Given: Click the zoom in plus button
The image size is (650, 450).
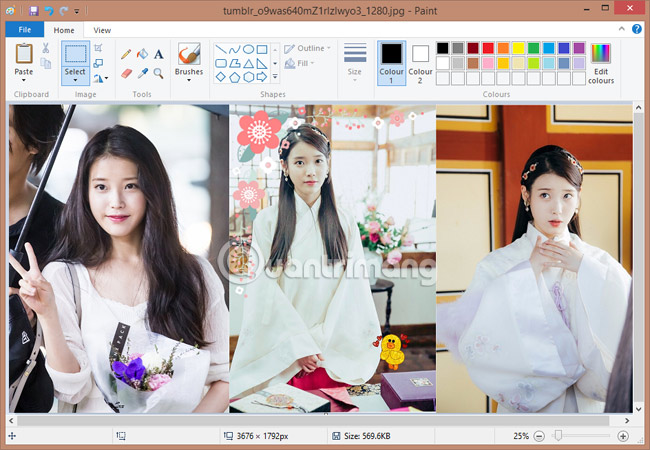Looking at the screenshot, I should pyautogui.click(x=623, y=436).
